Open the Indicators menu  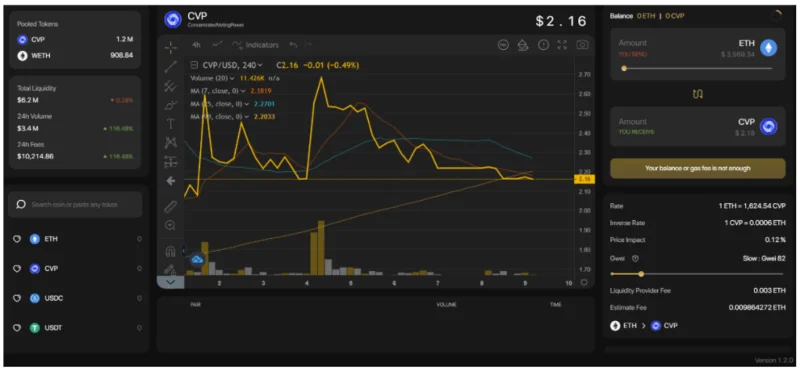pyautogui.click(x=256, y=45)
